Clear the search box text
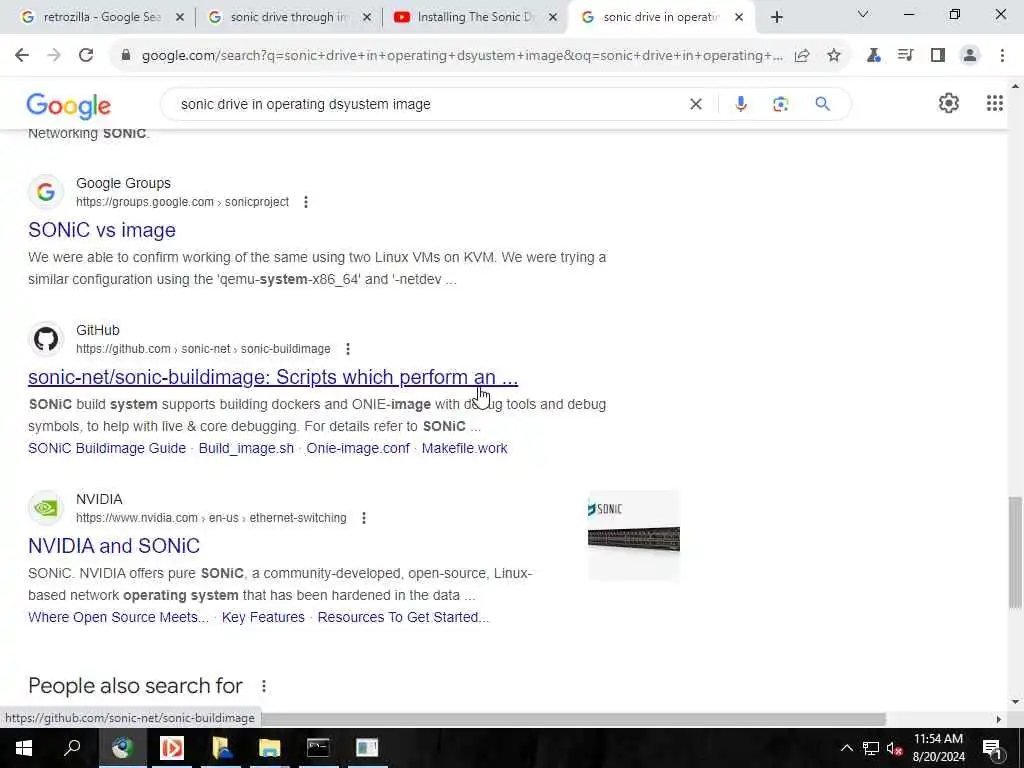Image resolution: width=1024 pixels, height=768 pixels. (x=696, y=104)
